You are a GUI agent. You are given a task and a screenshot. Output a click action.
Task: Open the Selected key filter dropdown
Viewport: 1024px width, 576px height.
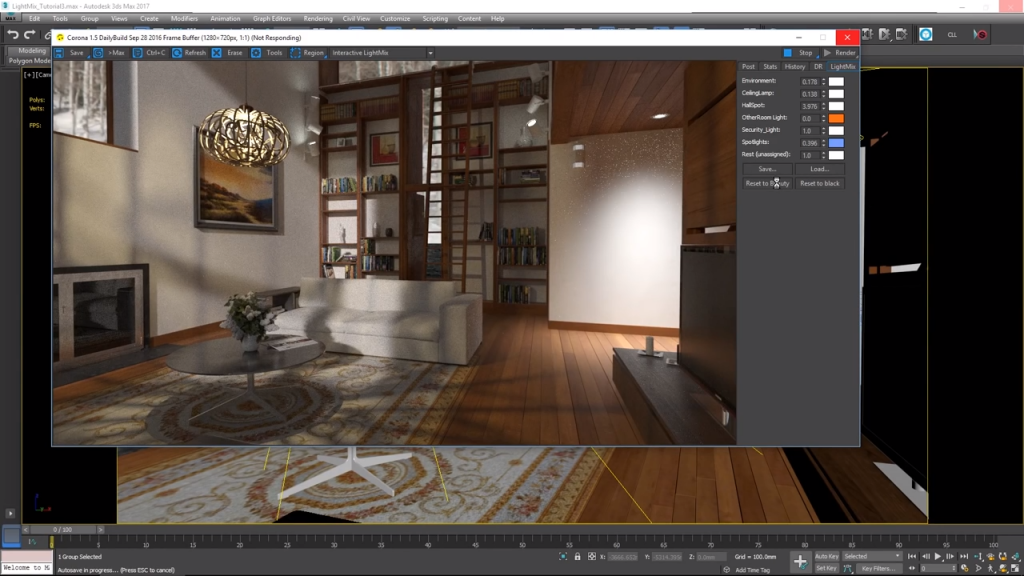[871, 556]
